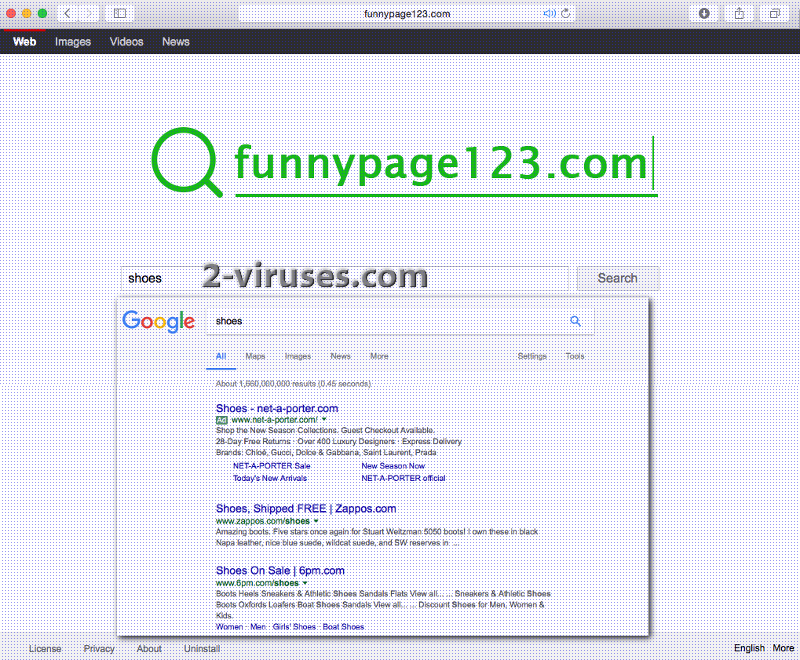Expand arrow beside www.net-a-porter.com URL
This screenshot has height=660, width=800.
click(x=324, y=419)
